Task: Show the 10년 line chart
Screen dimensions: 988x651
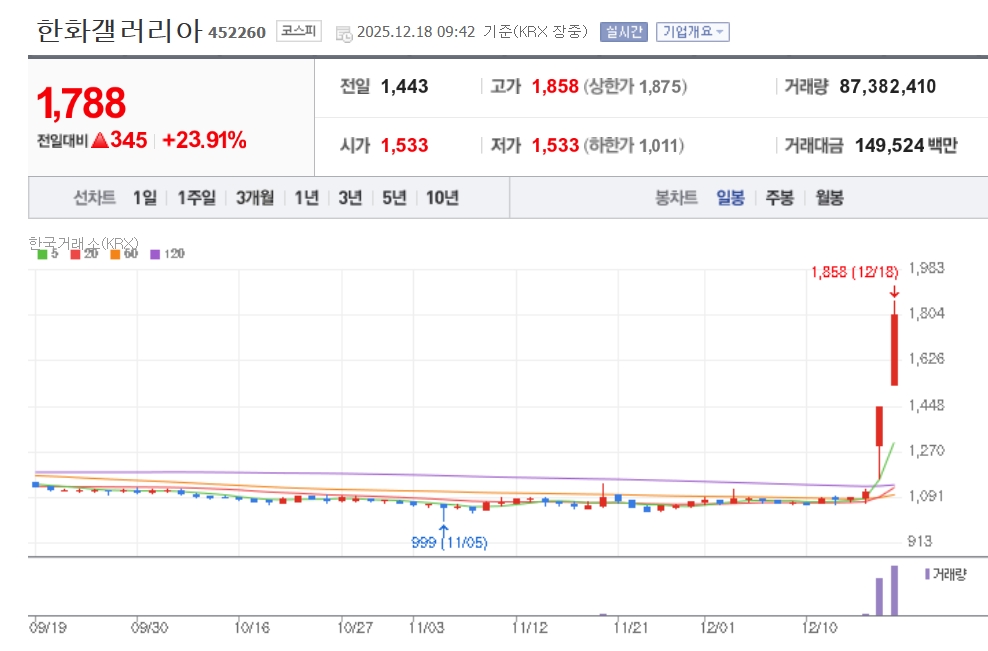Action: coord(441,198)
